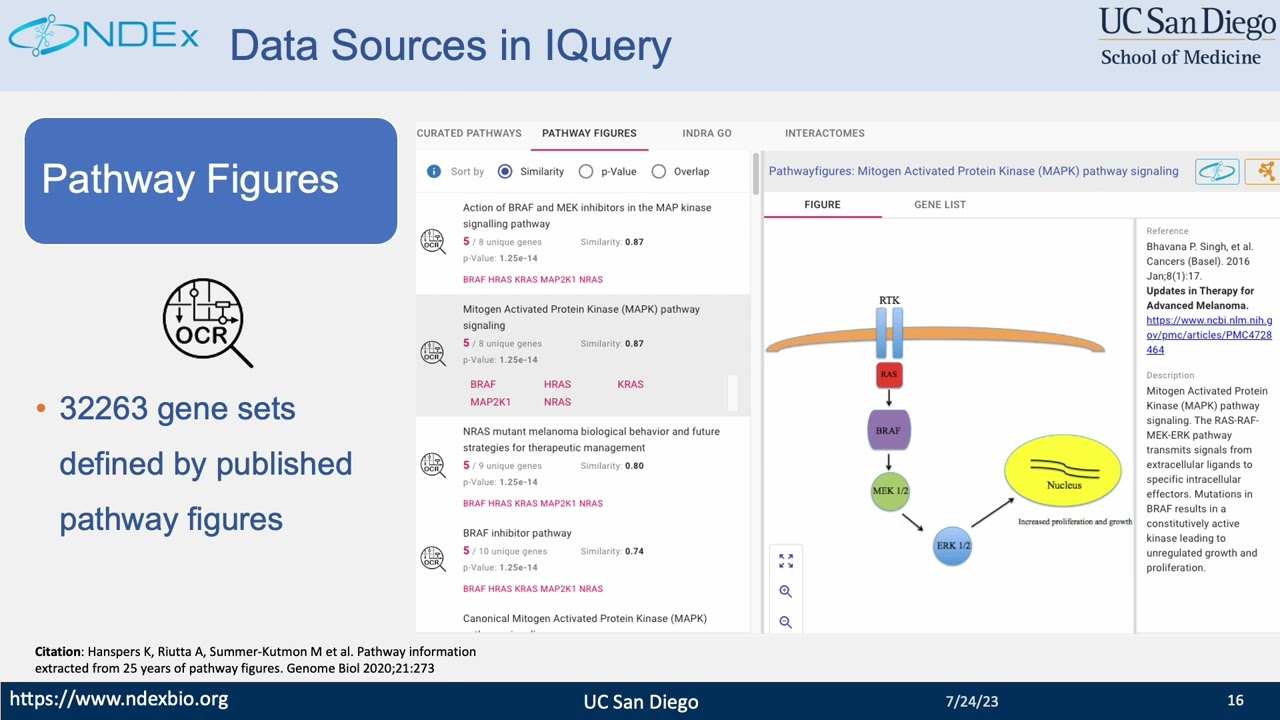Zoom in on the pathway figure
Viewport: 1280px width, 720px height.
click(786, 591)
